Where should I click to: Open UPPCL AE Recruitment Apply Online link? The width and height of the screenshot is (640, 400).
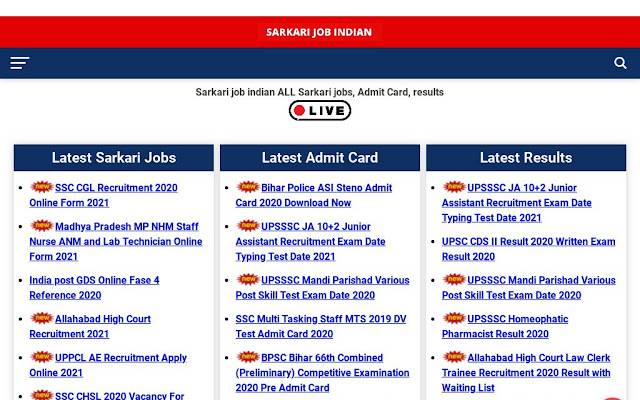pyautogui.click(x=108, y=365)
